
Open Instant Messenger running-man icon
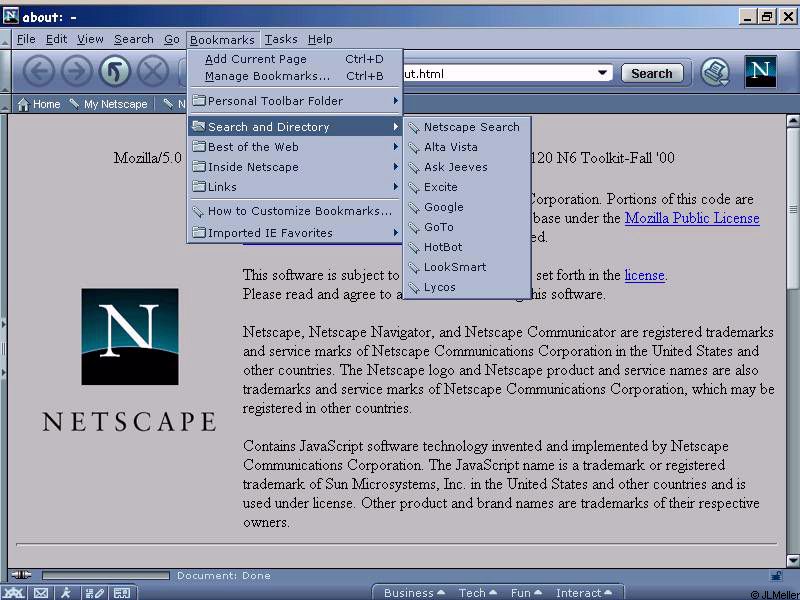point(66,593)
